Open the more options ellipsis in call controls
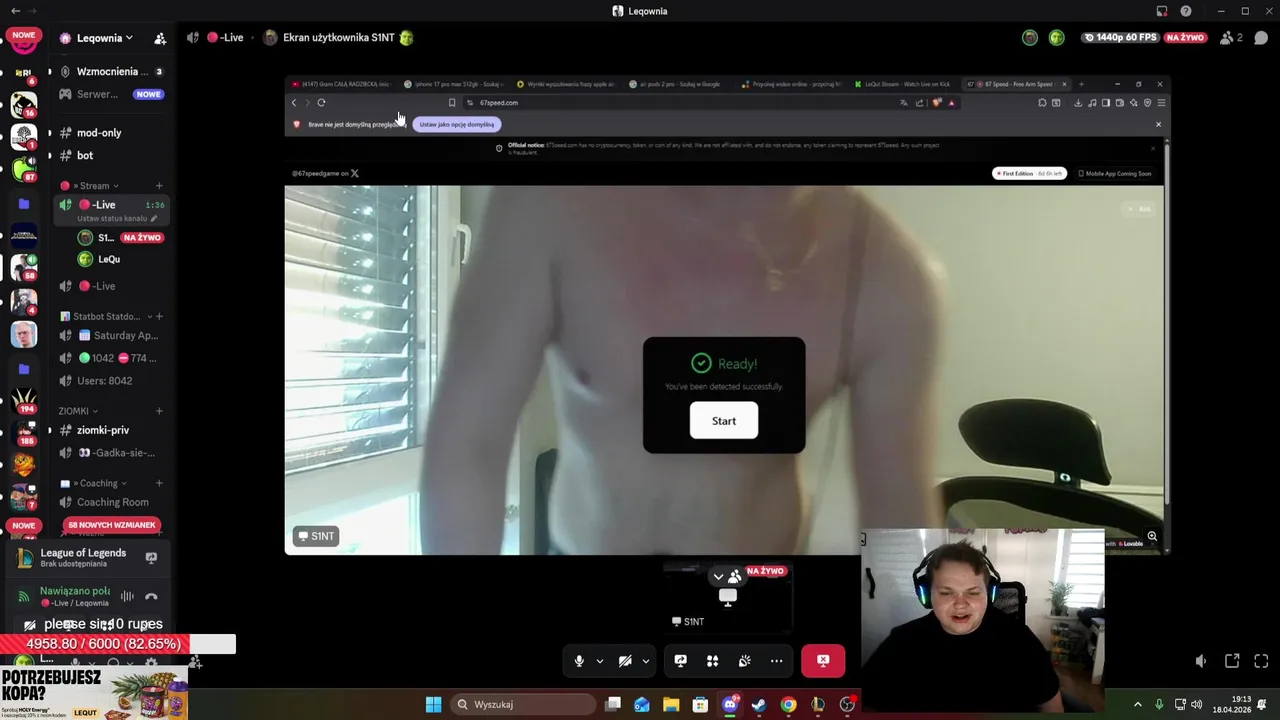 click(776, 661)
